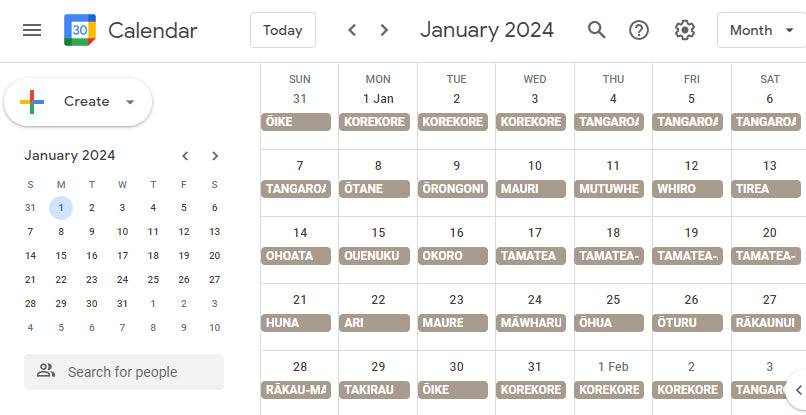Open the WHIRO event on January 12
806x415 pixels.
tap(691, 189)
